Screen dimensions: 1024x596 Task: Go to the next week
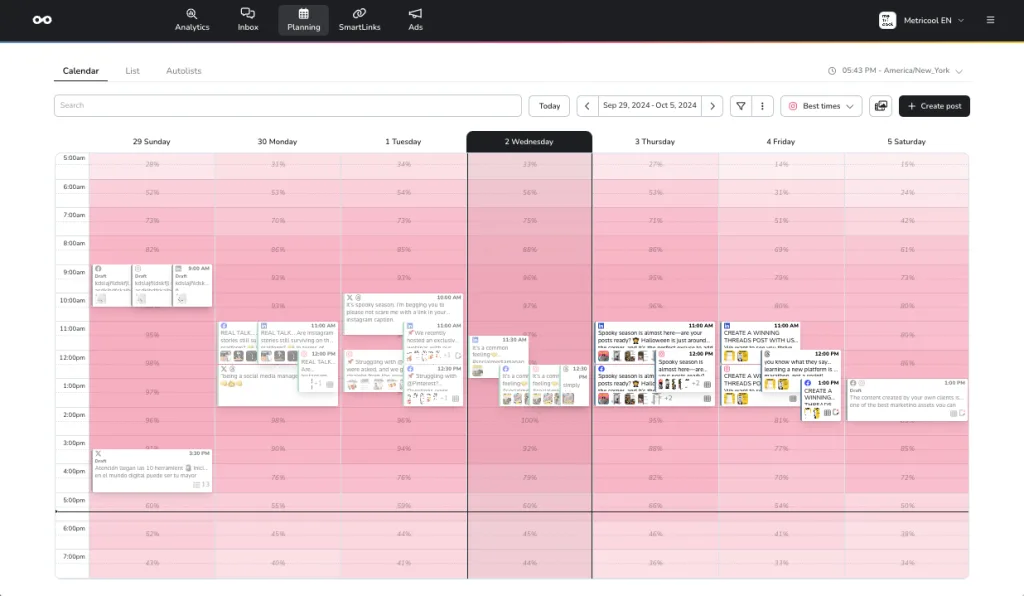coord(712,106)
